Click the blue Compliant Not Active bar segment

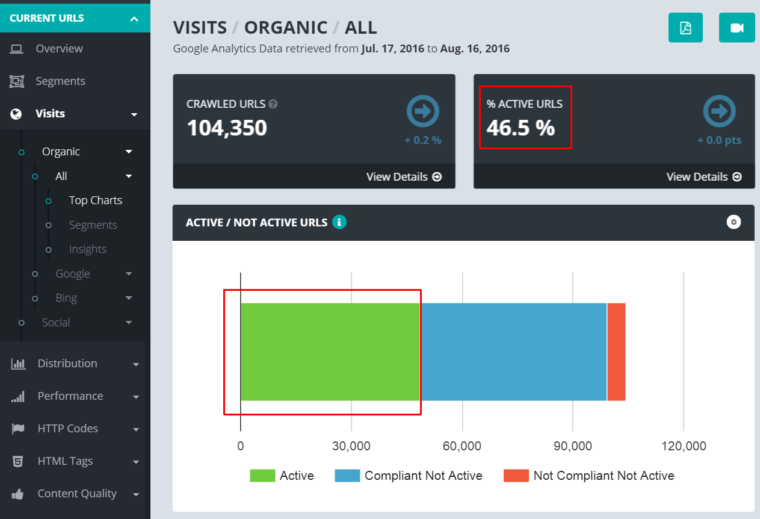click(x=514, y=352)
